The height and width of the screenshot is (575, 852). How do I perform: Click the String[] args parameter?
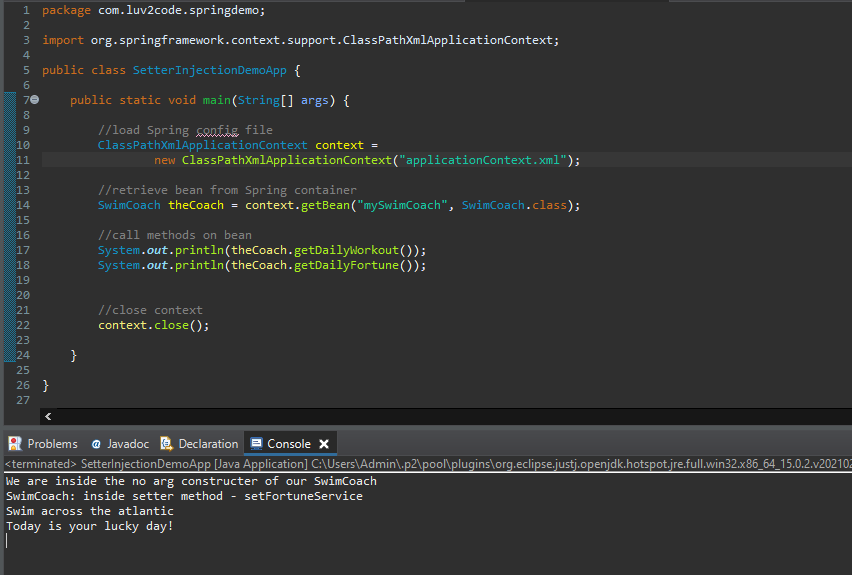coord(283,100)
